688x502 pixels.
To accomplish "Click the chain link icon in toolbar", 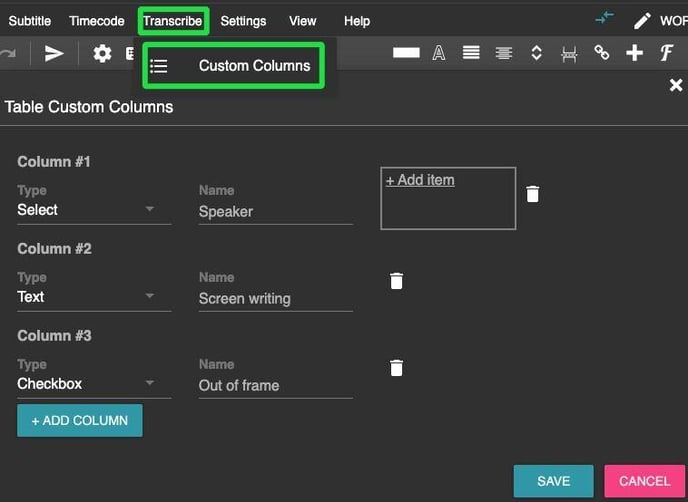I will [x=601, y=54].
